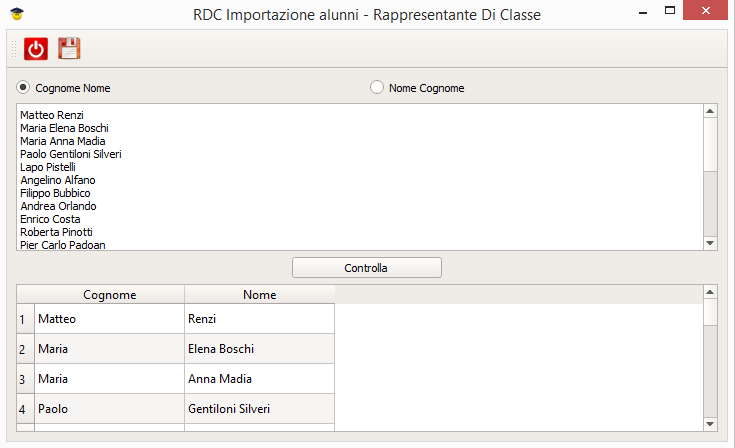Click the graduation cap app icon
The width and height of the screenshot is (735, 448).
coord(17,14)
